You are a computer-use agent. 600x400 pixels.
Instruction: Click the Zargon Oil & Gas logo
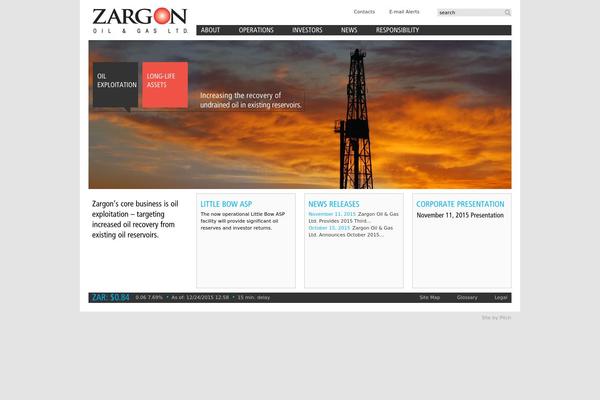point(140,21)
